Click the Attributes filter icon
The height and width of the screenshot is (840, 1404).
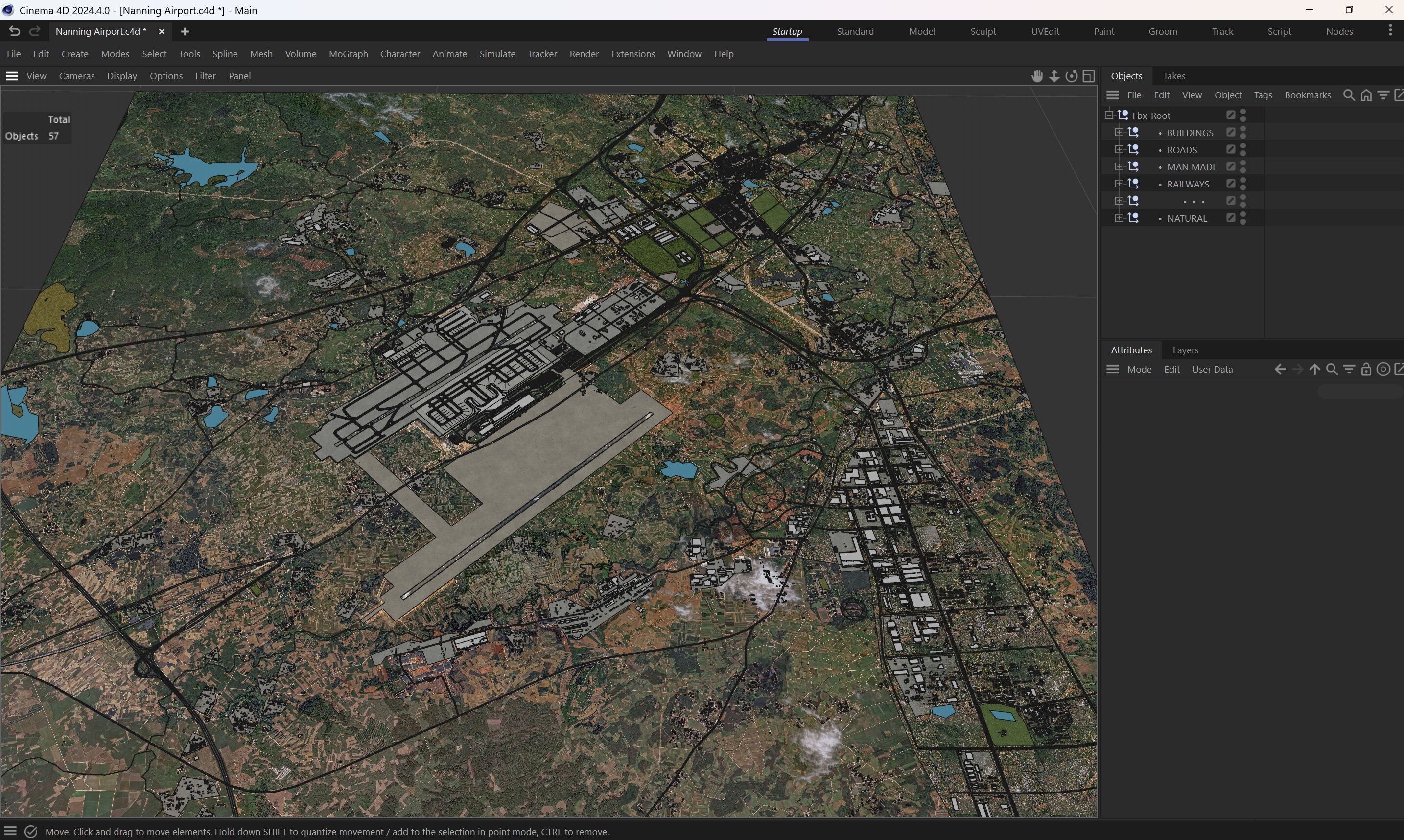[x=1349, y=369]
